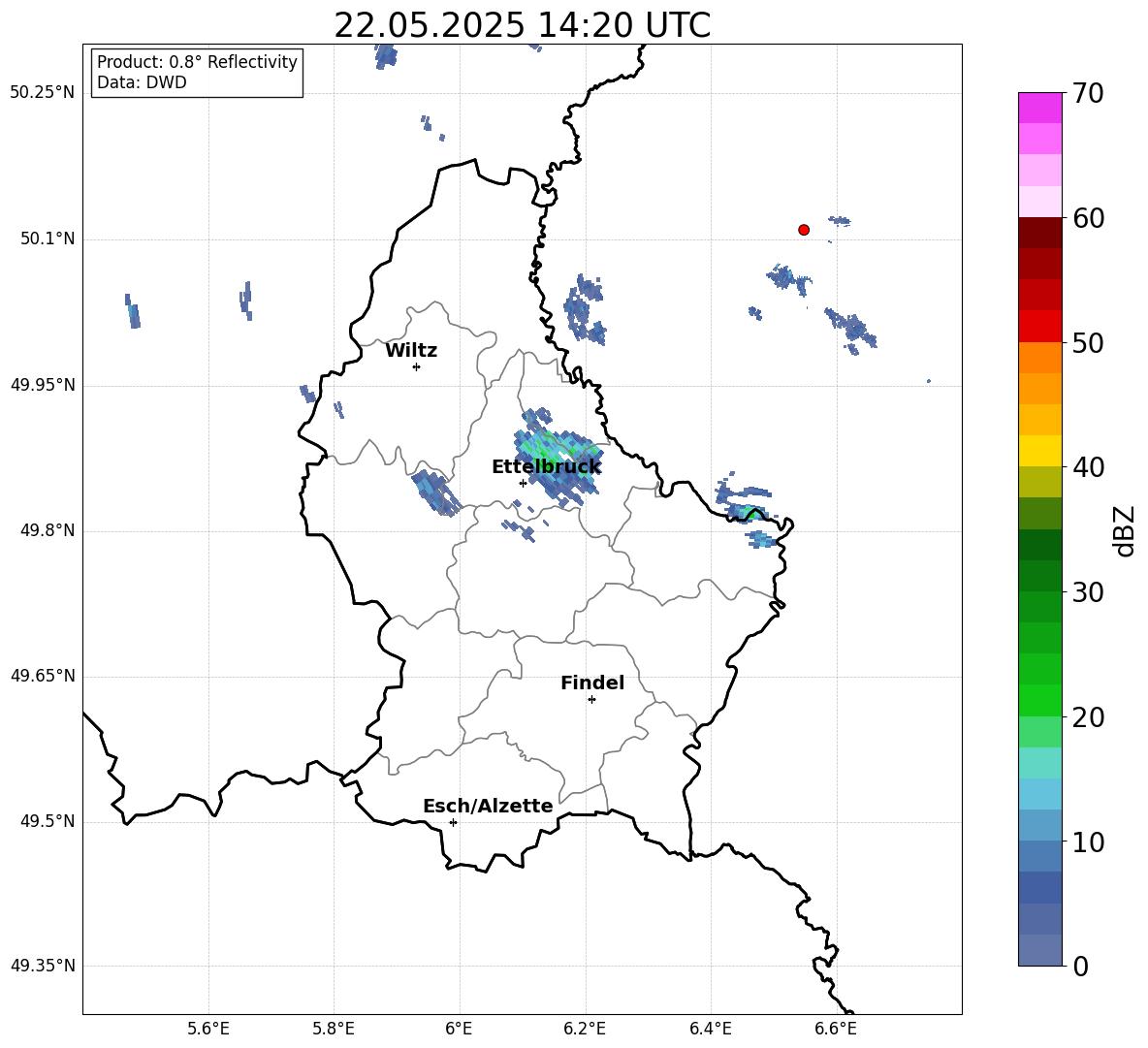Click the magenta top swatch of colorbar

(1039, 108)
